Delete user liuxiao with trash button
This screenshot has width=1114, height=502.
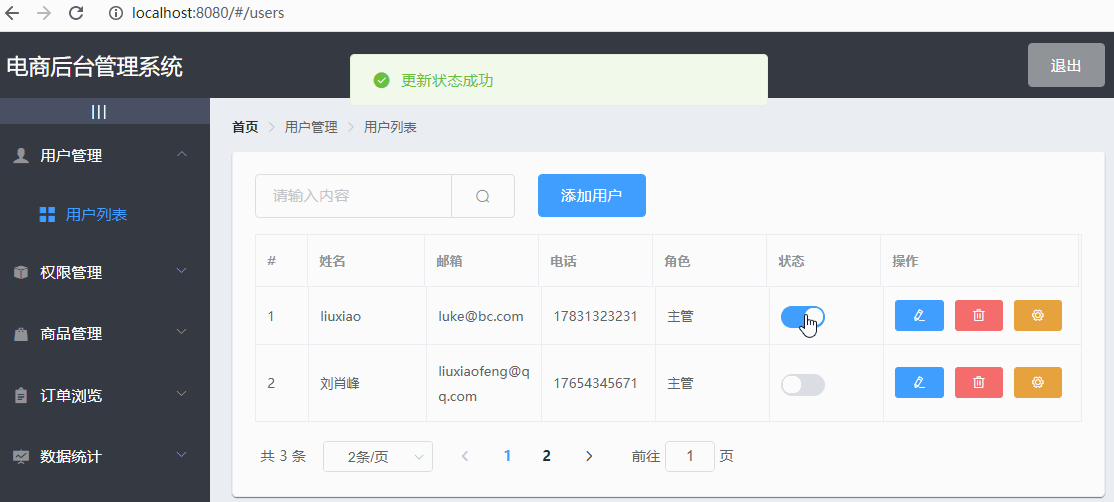click(979, 315)
